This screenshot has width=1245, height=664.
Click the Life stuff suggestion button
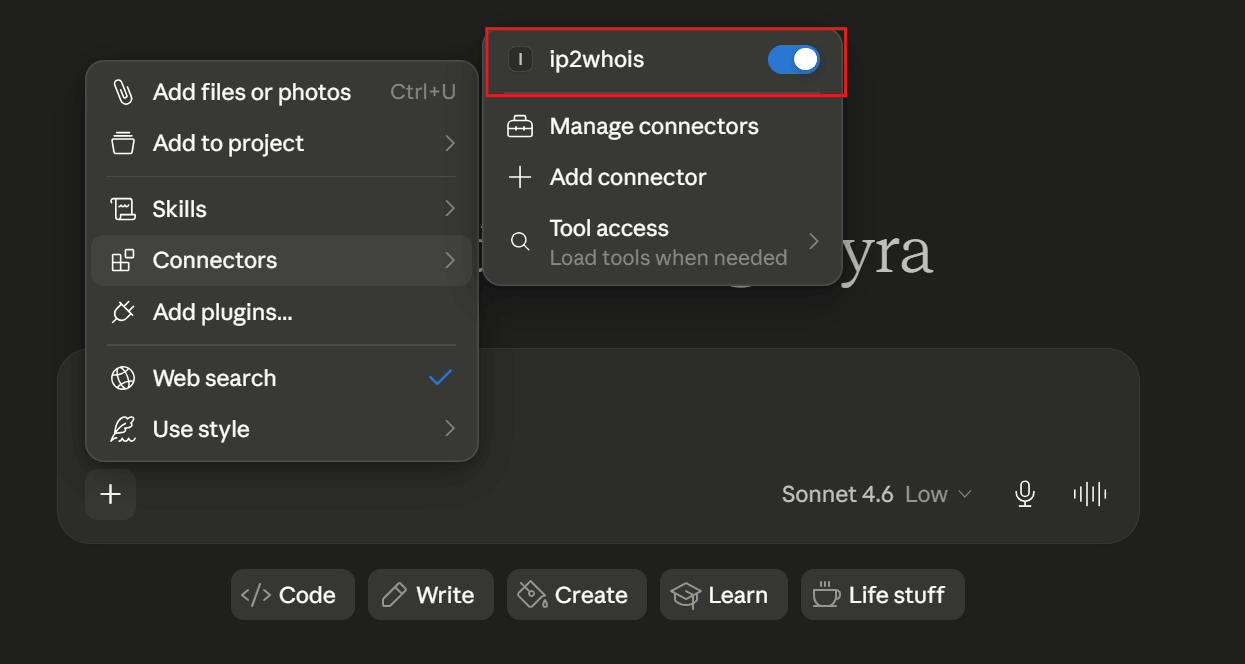click(883, 595)
